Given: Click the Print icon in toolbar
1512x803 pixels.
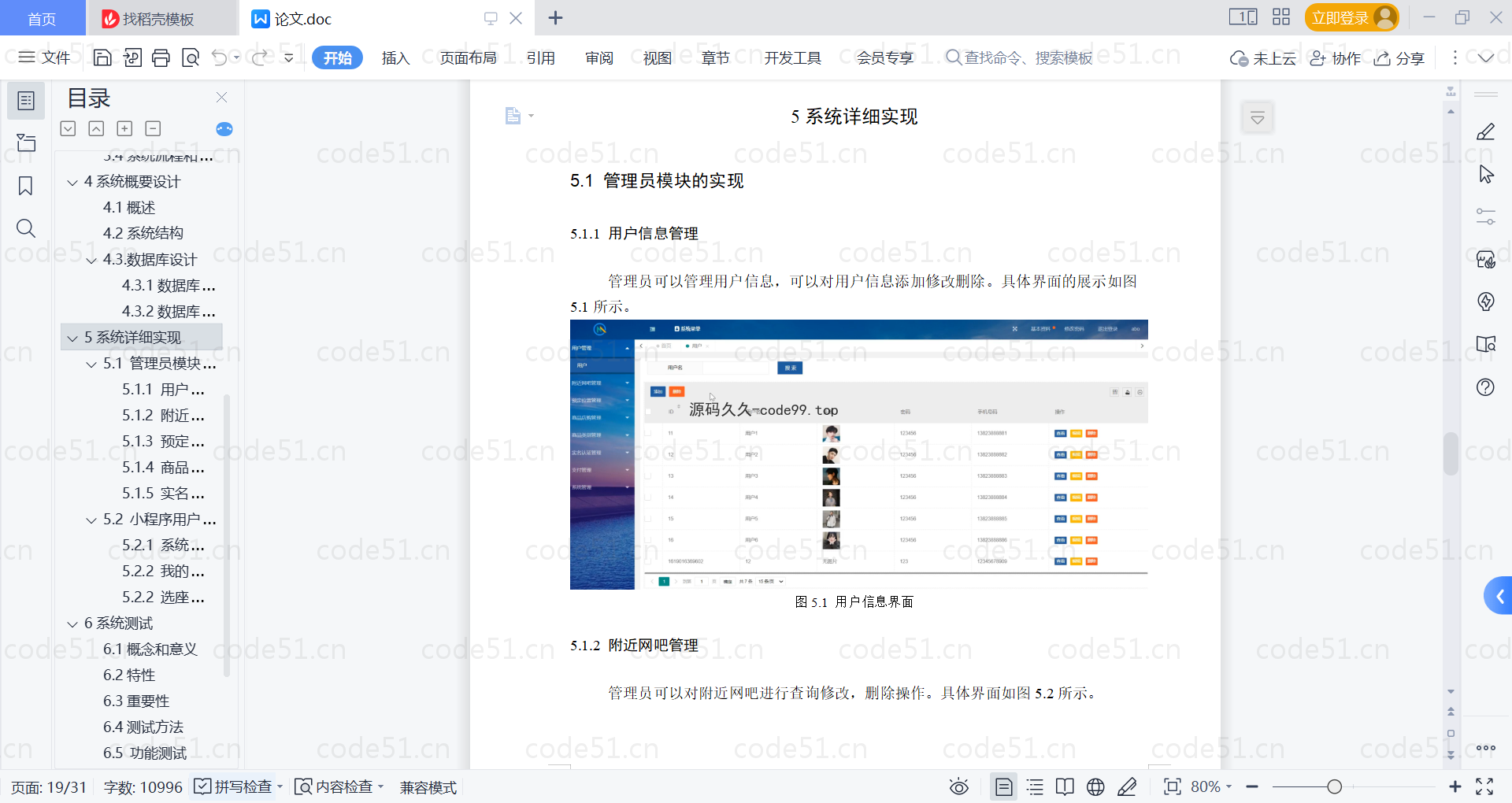Looking at the screenshot, I should 161,57.
